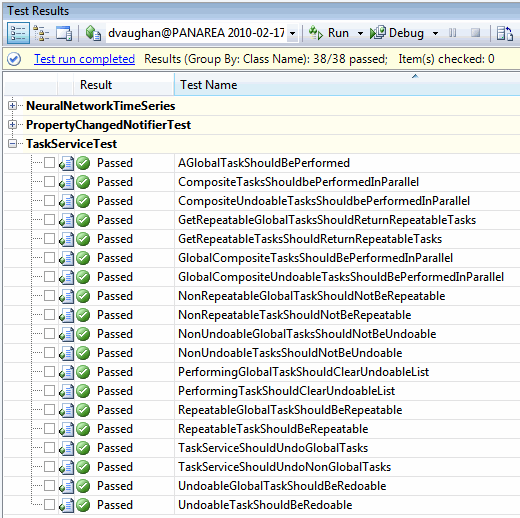Image resolution: width=520 pixels, height=518 pixels.
Task: Click the Debug tests icon
Action: pos(378,33)
